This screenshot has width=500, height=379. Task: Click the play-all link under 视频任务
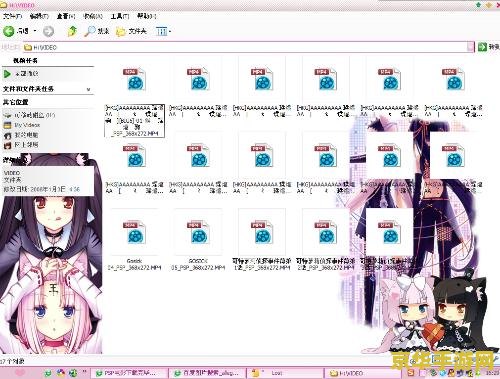coord(21,74)
